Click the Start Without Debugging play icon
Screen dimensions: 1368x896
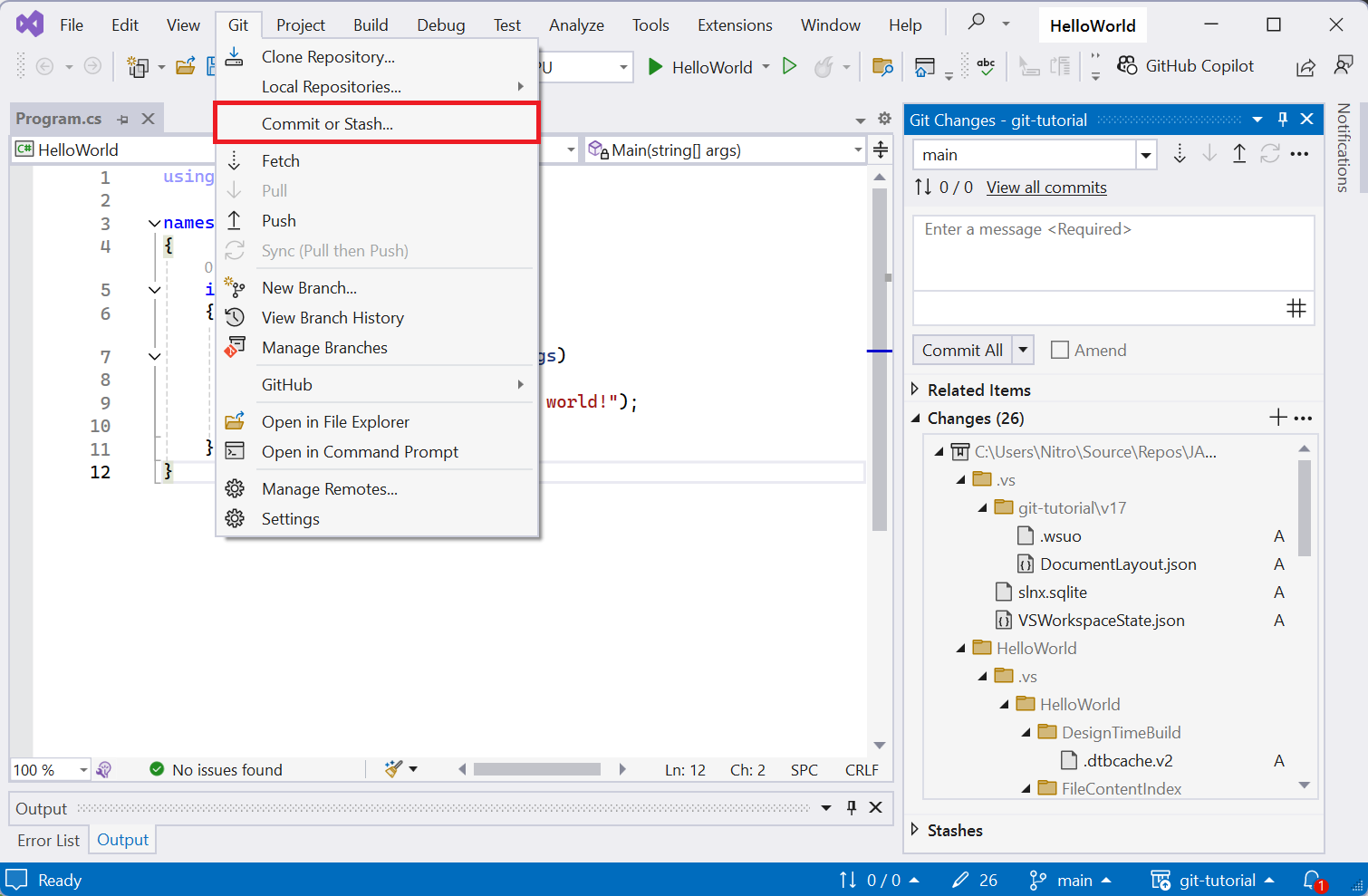click(x=789, y=66)
